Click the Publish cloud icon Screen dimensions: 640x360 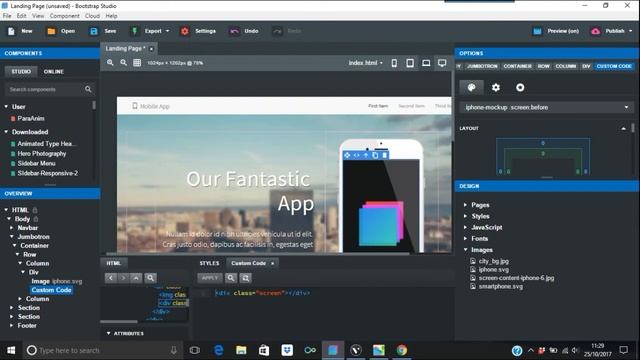pyautogui.click(x=596, y=31)
